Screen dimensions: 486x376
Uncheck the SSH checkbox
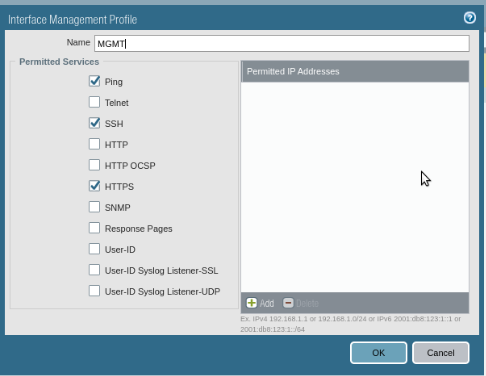[94, 123]
